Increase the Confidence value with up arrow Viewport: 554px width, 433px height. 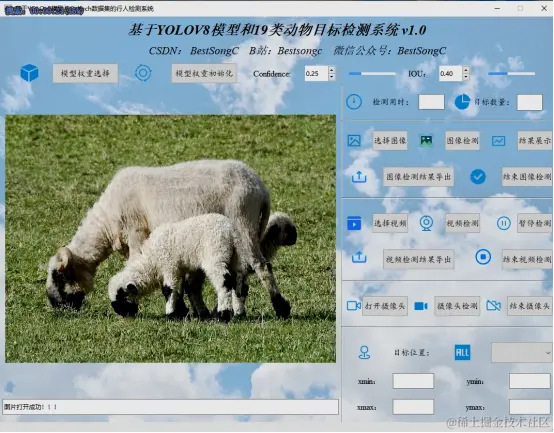(331, 70)
